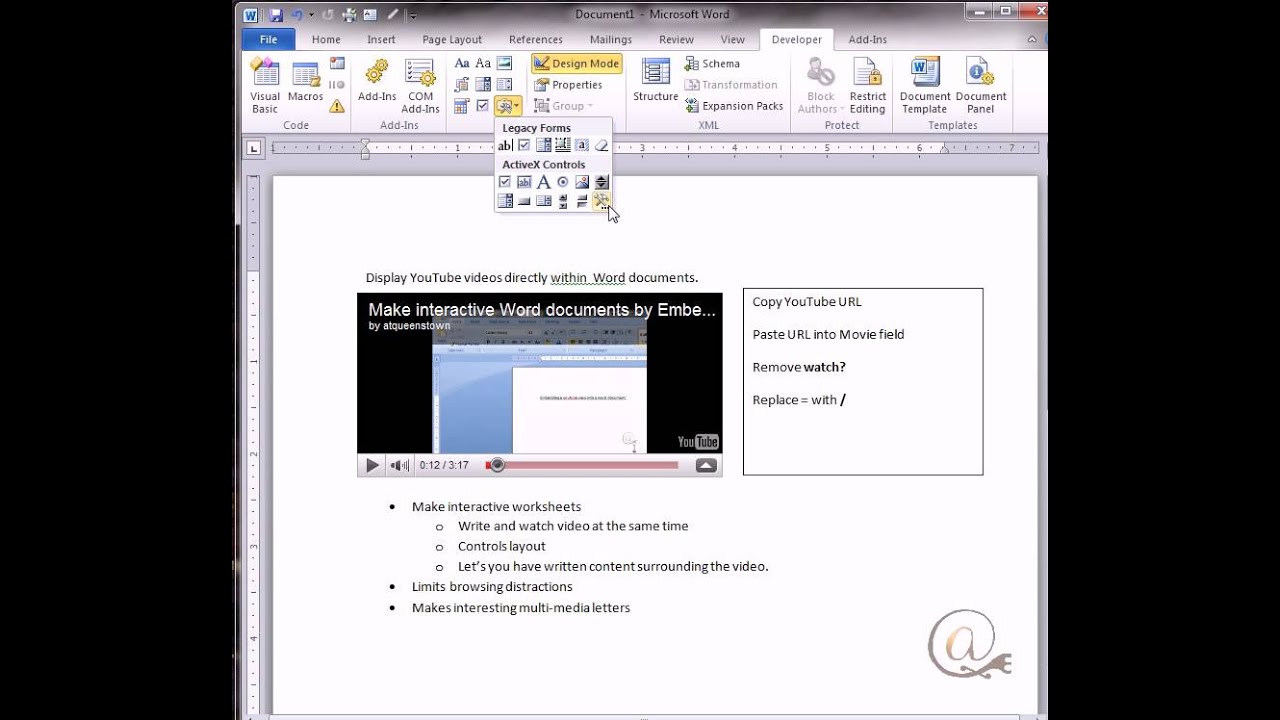Click legacy Reset Form Fields eraser
The width and height of the screenshot is (1280, 720).
pos(601,146)
